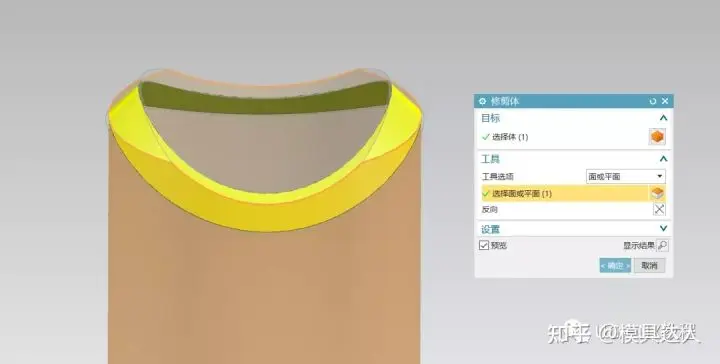This screenshot has height=364, width=720.
Task: Click the 工具选项 label
Action: point(498,176)
